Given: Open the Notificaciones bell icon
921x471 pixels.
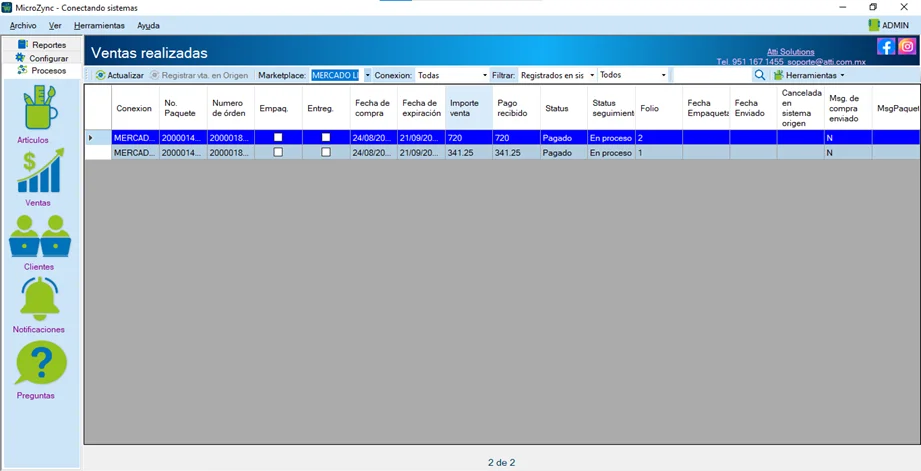Looking at the screenshot, I should pos(40,298).
